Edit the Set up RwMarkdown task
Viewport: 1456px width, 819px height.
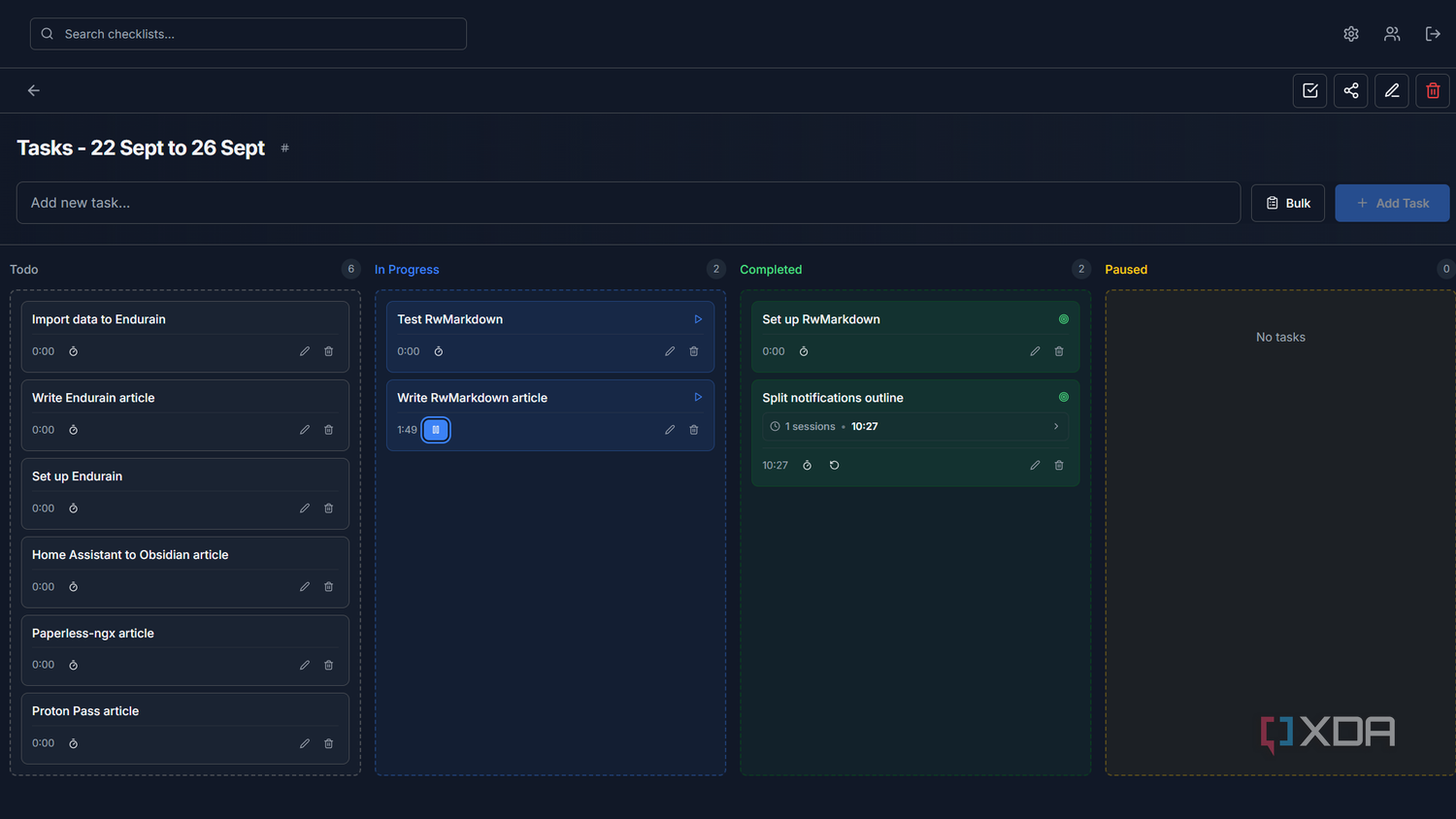click(x=1035, y=351)
